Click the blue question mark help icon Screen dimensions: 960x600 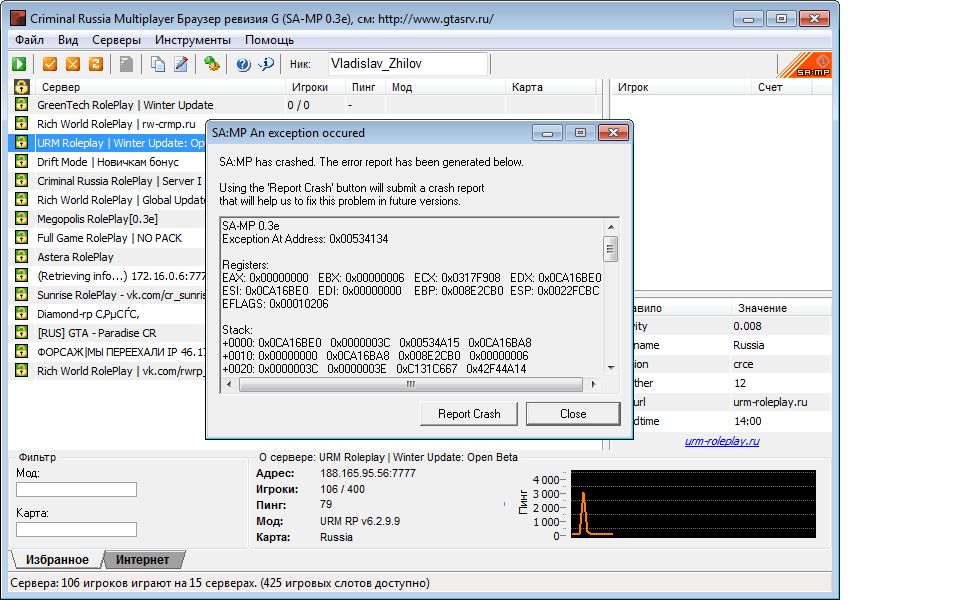click(243, 64)
